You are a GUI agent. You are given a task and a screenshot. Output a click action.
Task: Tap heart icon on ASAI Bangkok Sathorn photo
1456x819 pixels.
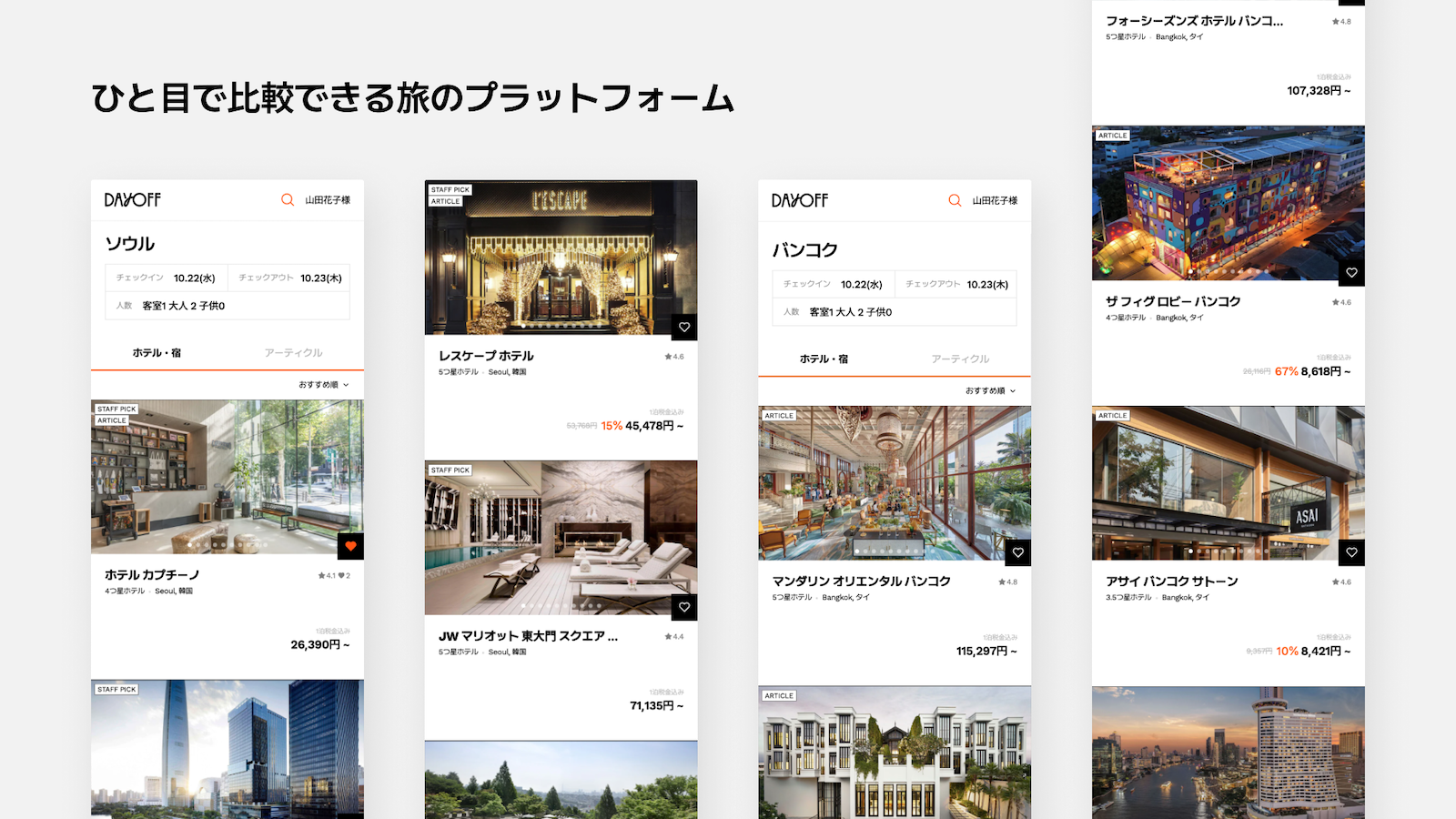pos(1351,552)
